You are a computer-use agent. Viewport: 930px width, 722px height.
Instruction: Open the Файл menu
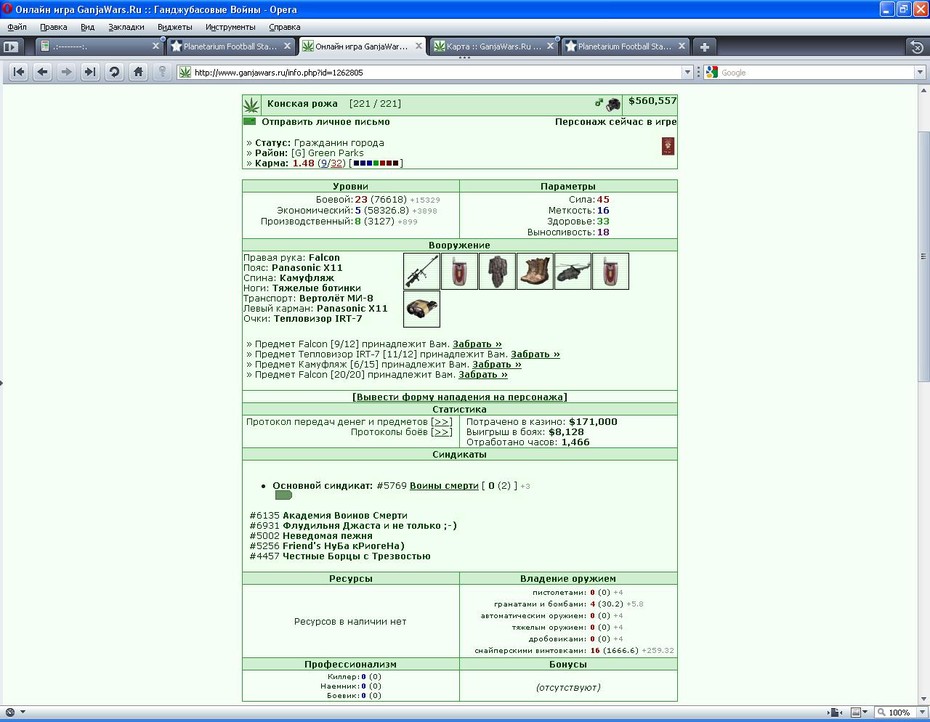click(17, 27)
